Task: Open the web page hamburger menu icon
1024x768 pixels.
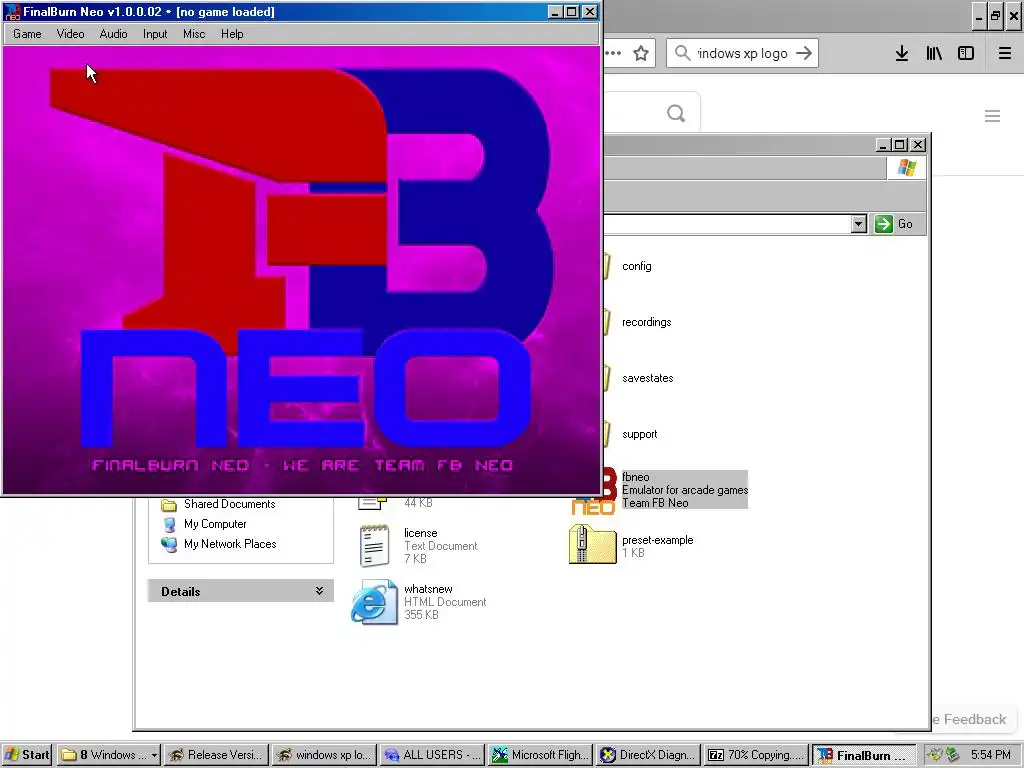Action: pos(992,116)
